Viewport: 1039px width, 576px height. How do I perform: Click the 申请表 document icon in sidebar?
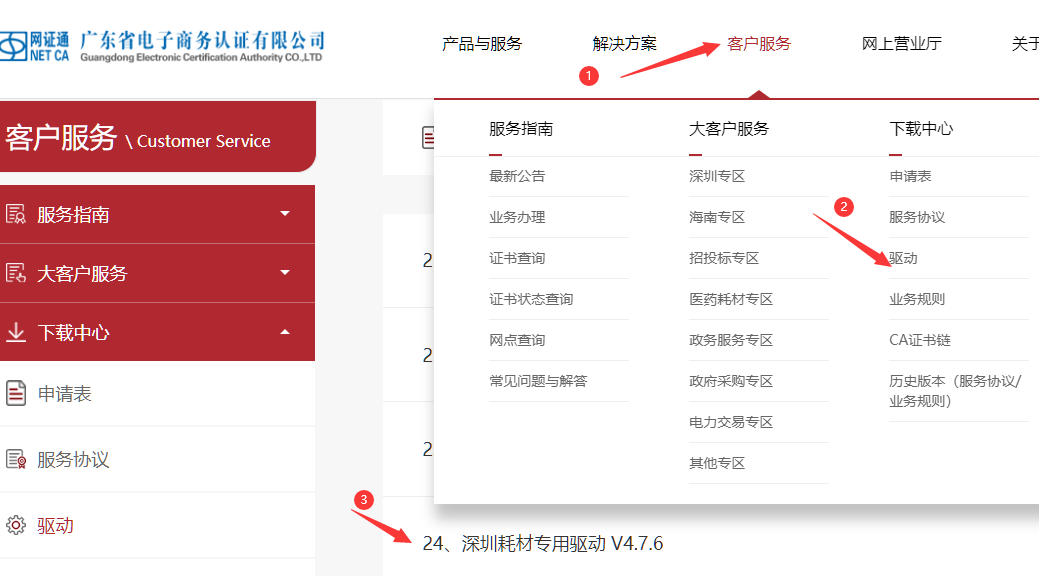coord(16,394)
